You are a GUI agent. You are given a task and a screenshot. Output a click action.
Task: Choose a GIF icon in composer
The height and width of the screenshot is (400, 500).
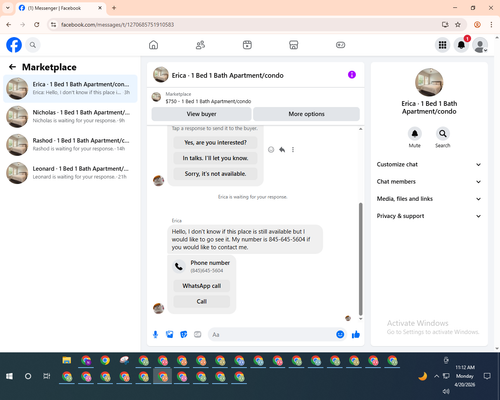click(198, 334)
